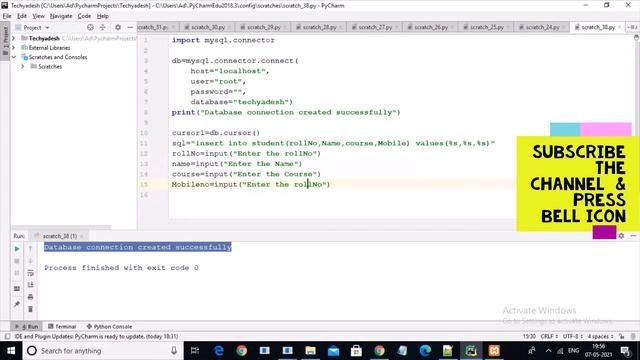Screen dimensions: 640x360
Task: Expand External Libraries node
Action: click(14, 48)
